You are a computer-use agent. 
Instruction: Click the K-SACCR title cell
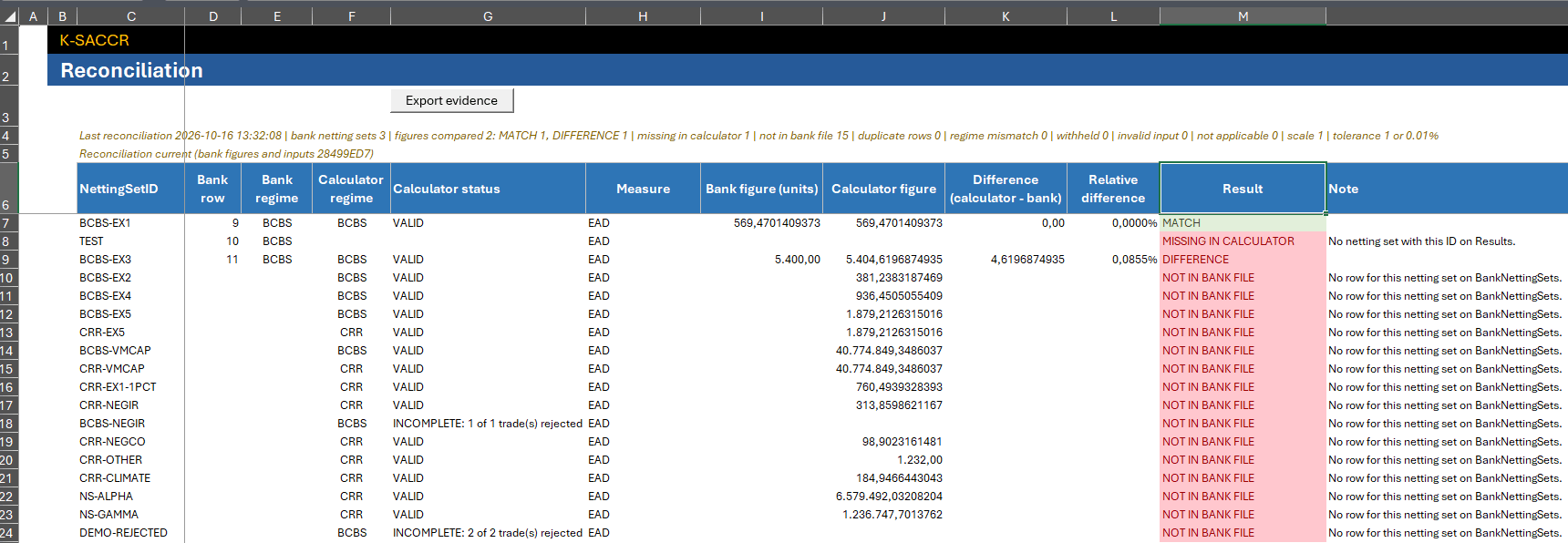(x=95, y=40)
